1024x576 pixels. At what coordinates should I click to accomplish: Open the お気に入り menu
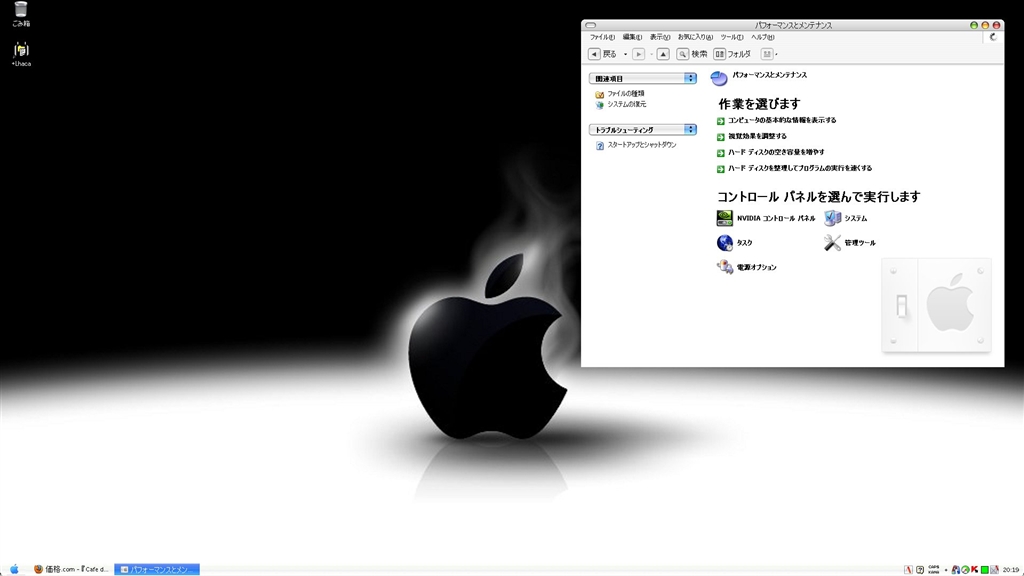[x=695, y=37]
